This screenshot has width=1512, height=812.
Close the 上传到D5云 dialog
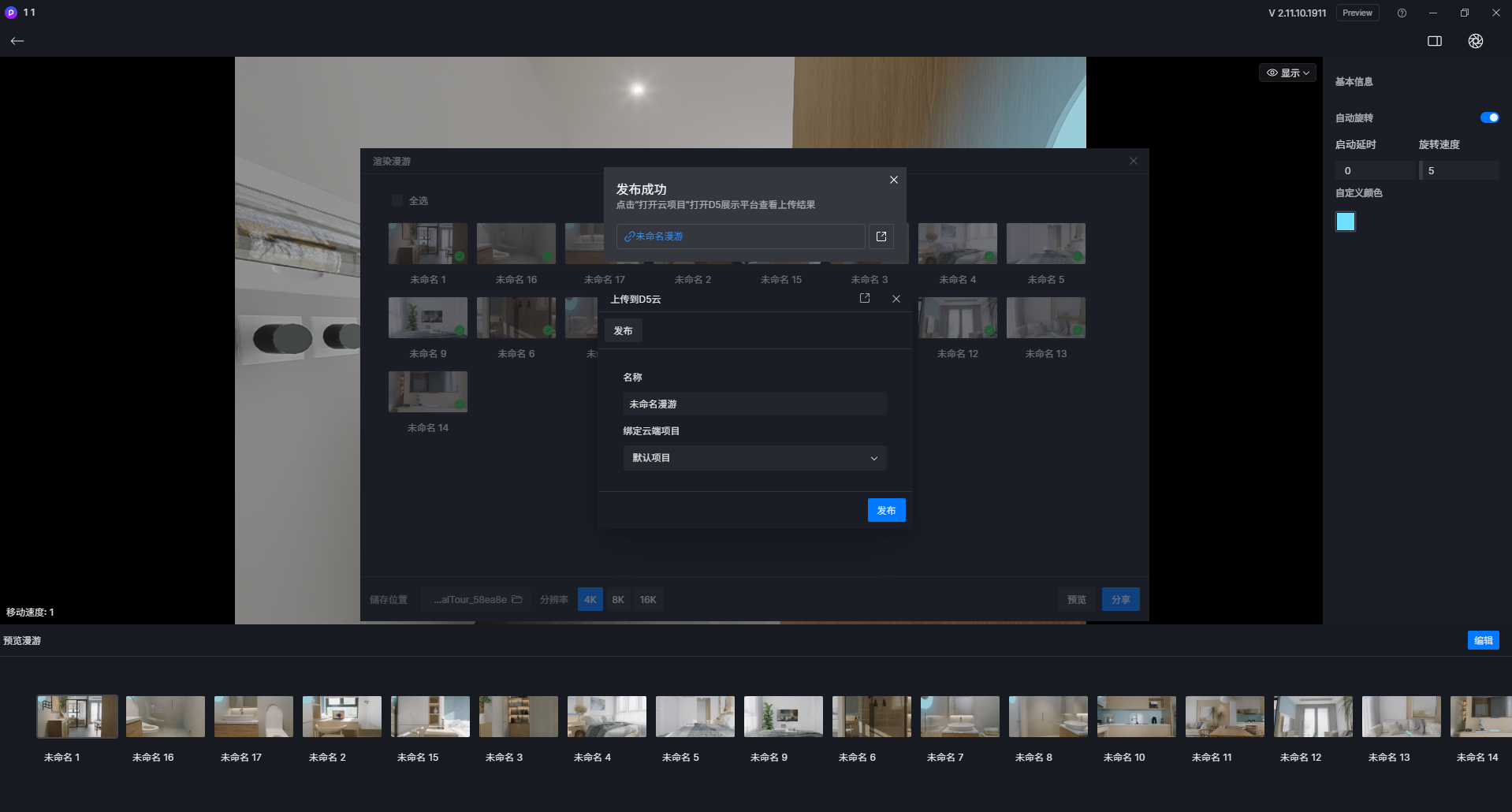[896, 299]
